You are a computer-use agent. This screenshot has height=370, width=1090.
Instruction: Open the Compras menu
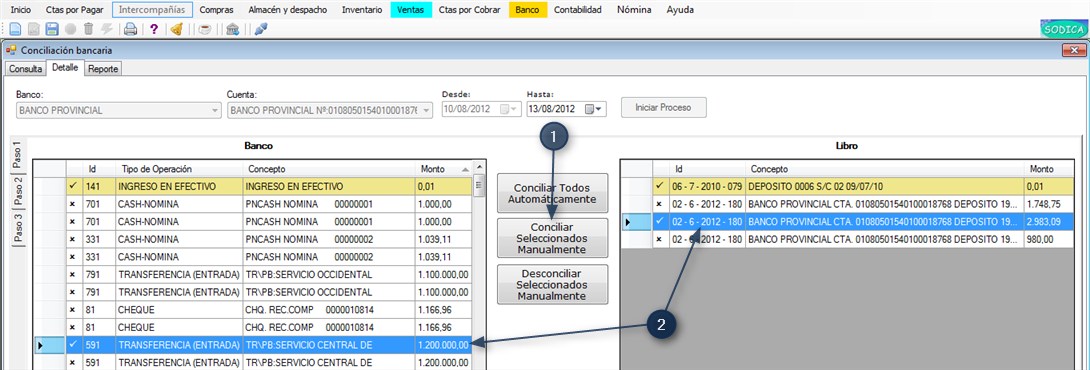tap(216, 10)
